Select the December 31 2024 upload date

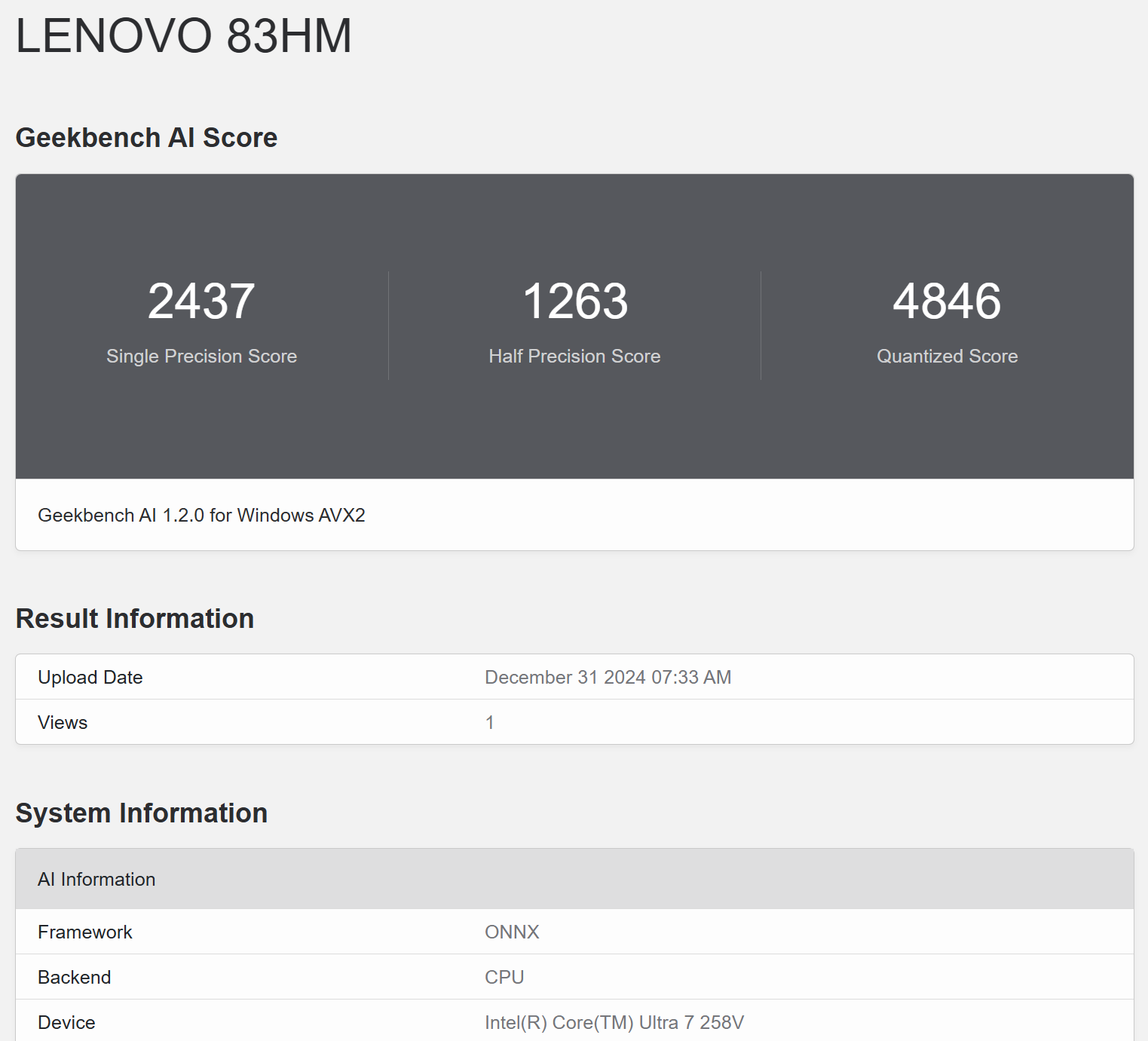tap(608, 676)
